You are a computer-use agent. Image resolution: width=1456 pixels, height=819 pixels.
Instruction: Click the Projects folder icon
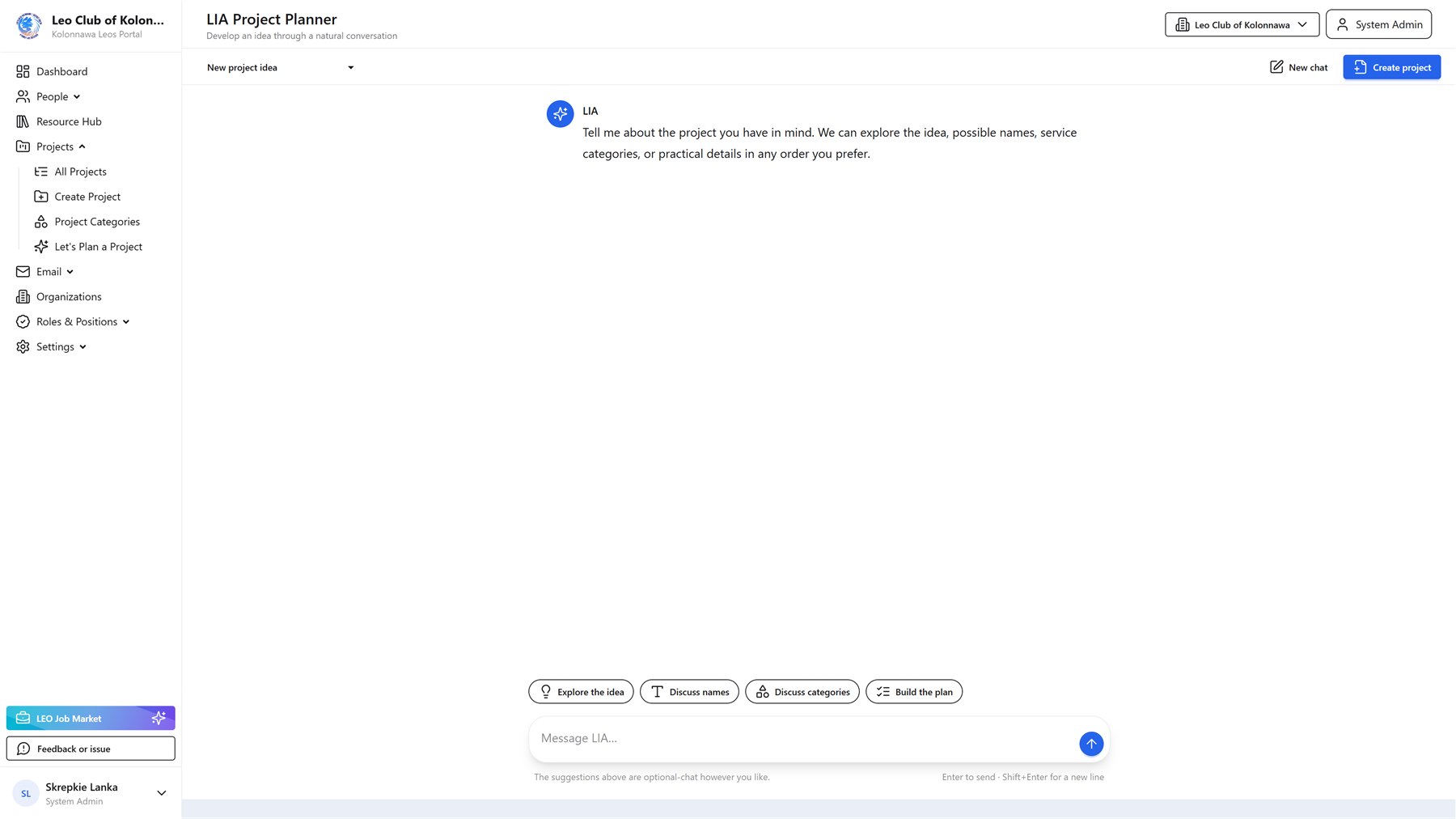coord(23,146)
